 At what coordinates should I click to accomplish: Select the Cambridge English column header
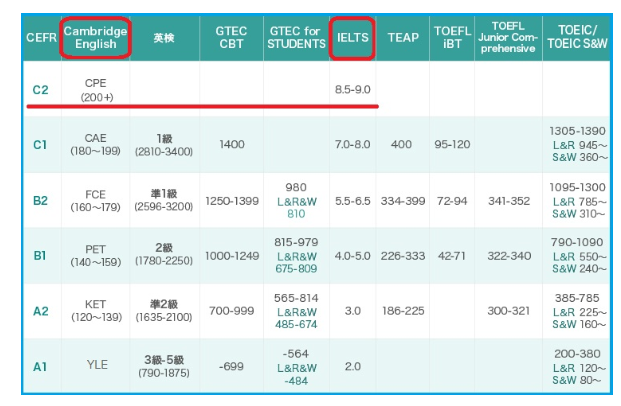95,38
